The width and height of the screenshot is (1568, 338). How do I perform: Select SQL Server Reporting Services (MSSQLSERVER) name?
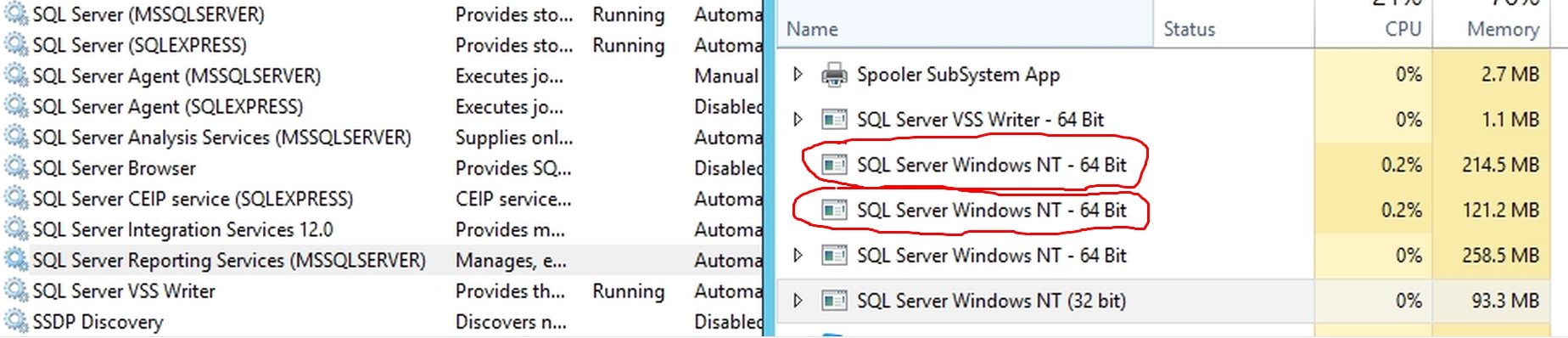(x=229, y=260)
